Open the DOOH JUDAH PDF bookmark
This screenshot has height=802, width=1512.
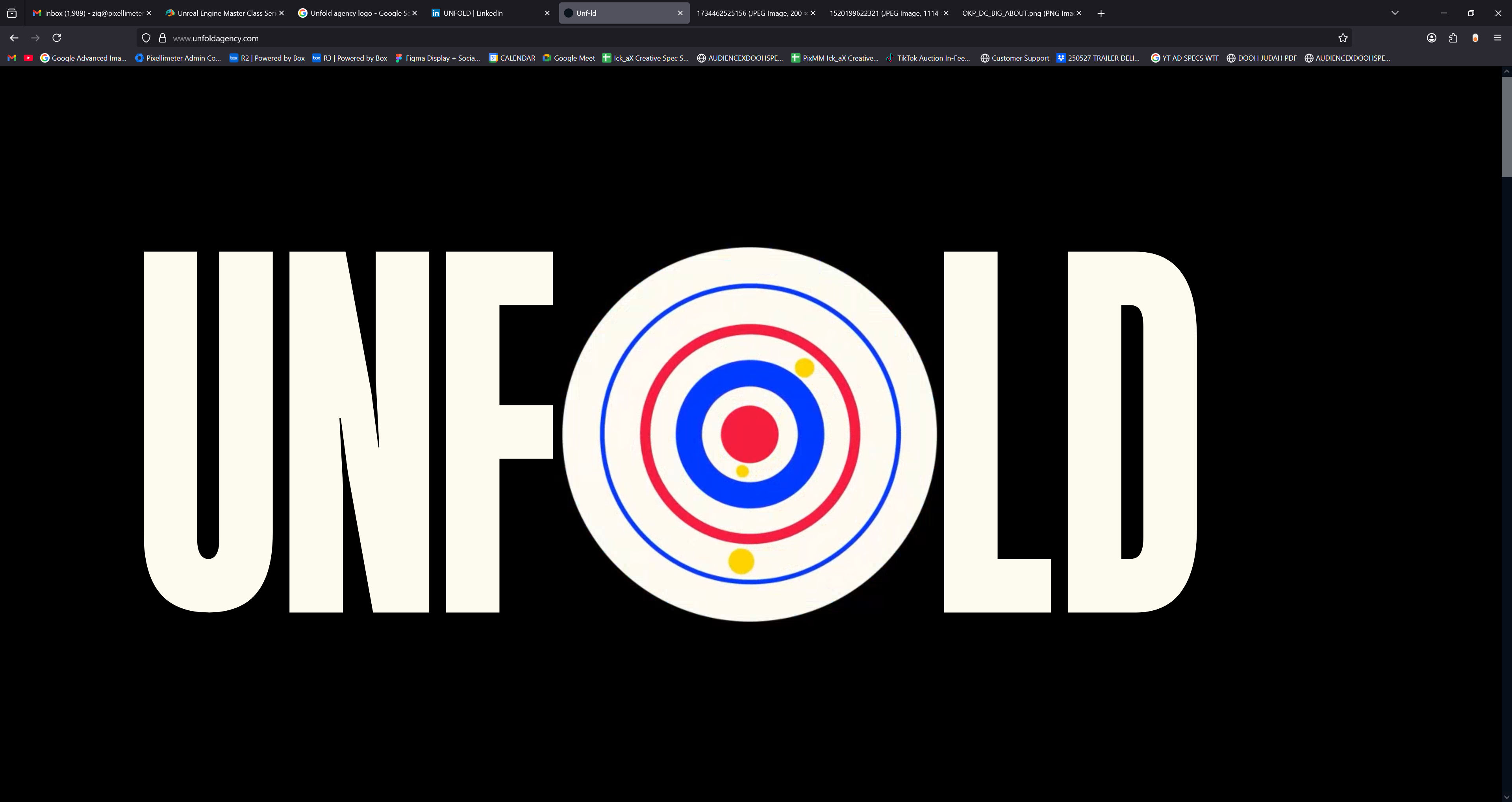click(x=1262, y=58)
